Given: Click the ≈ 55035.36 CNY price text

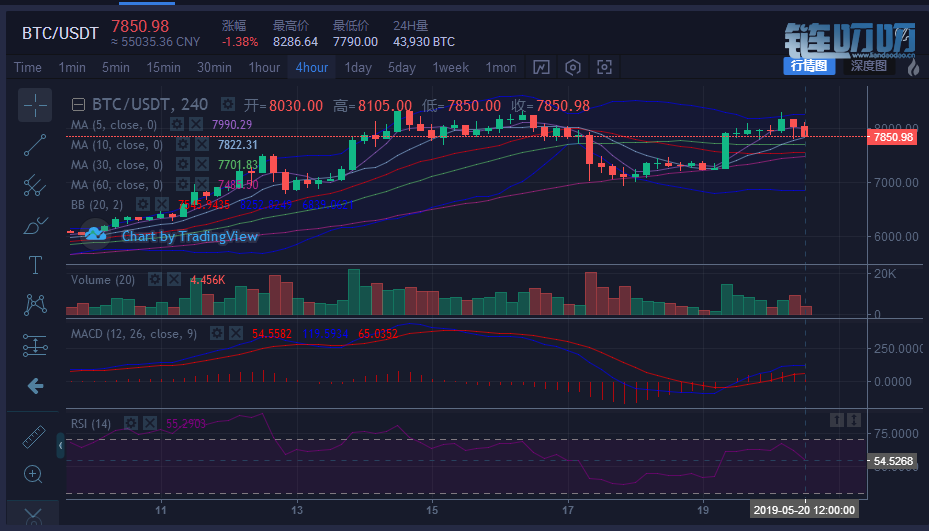Looking at the screenshot, I should point(155,41).
